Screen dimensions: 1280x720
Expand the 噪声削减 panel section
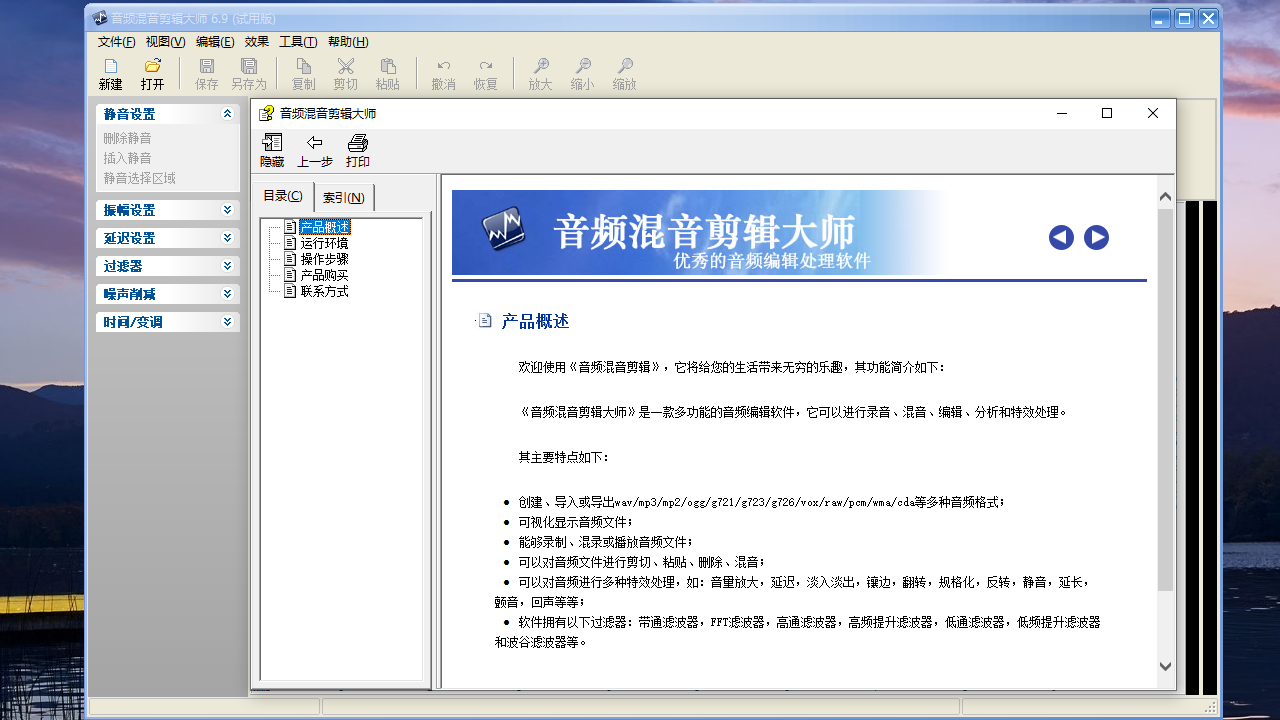pos(227,294)
